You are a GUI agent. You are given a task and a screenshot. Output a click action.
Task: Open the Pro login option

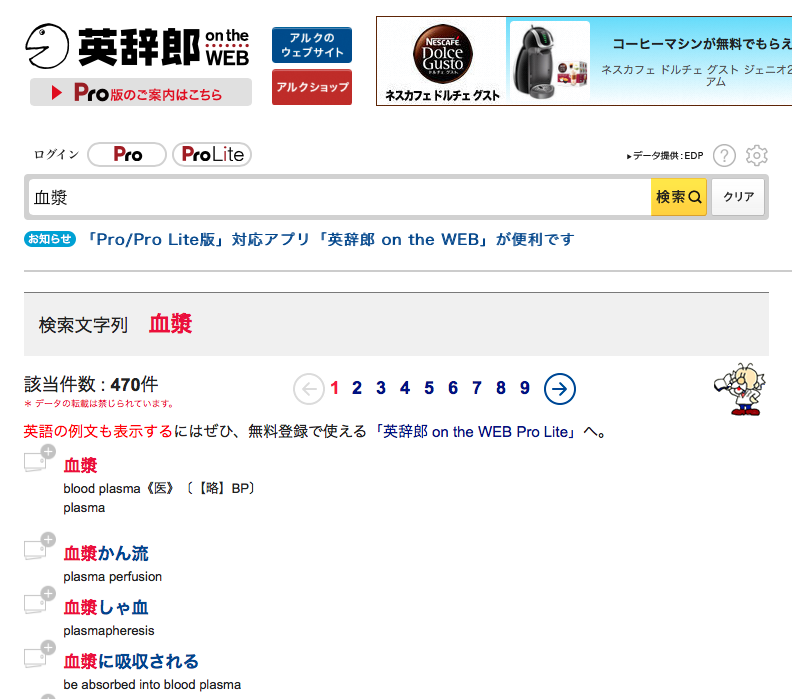tap(127, 155)
